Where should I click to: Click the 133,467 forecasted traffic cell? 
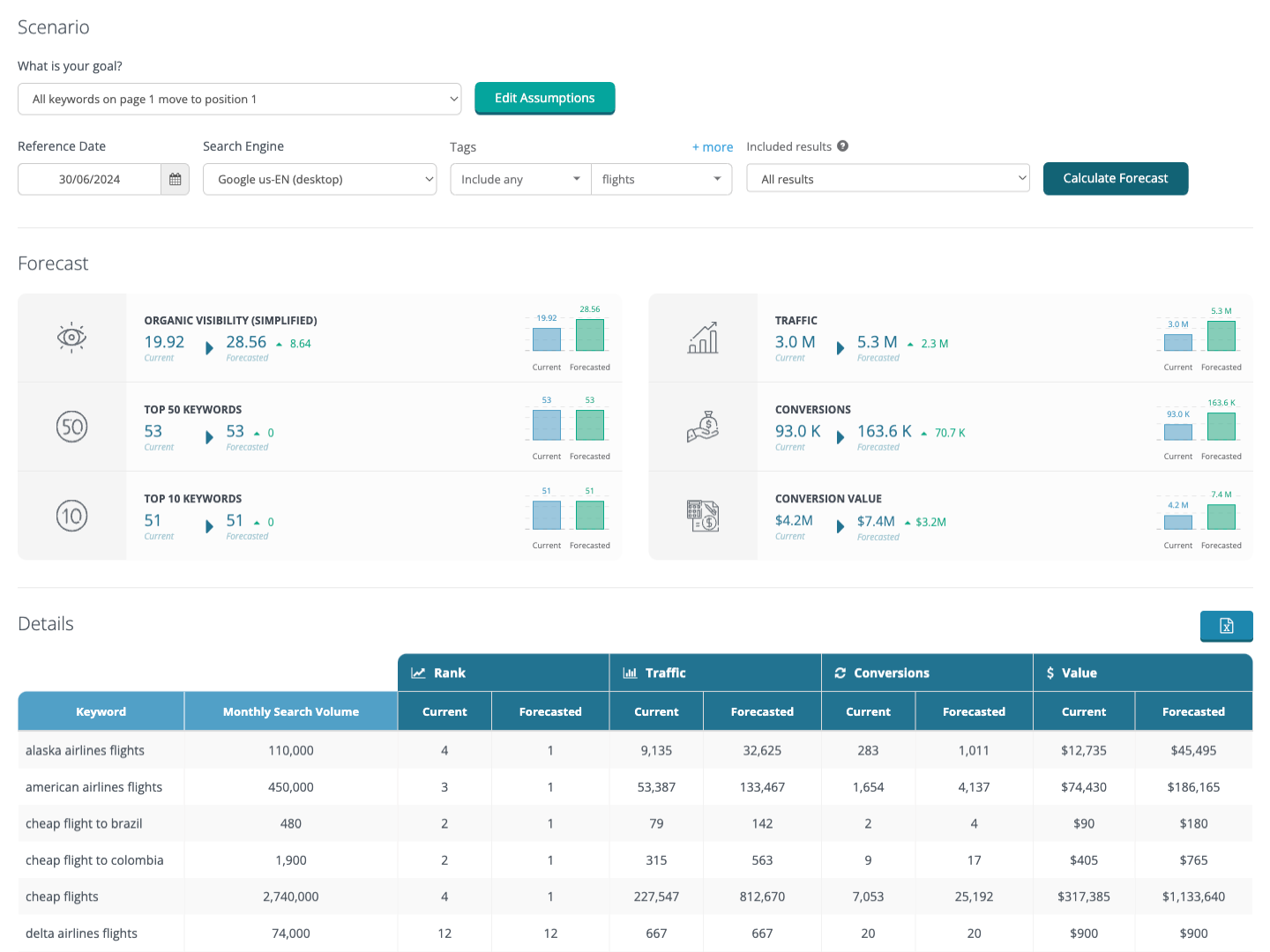click(762, 787)
